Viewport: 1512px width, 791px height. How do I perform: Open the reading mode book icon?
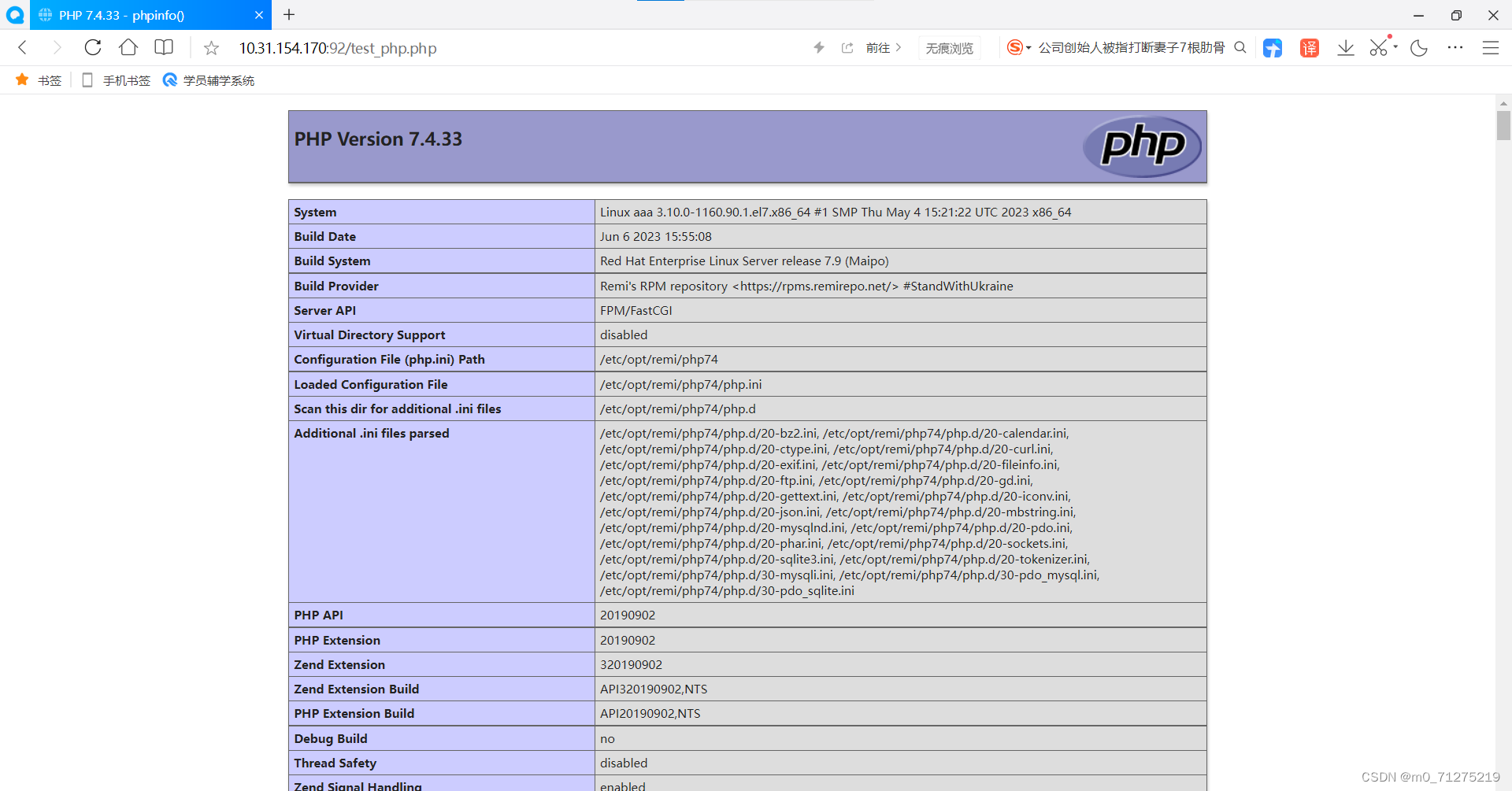(164, 48)
